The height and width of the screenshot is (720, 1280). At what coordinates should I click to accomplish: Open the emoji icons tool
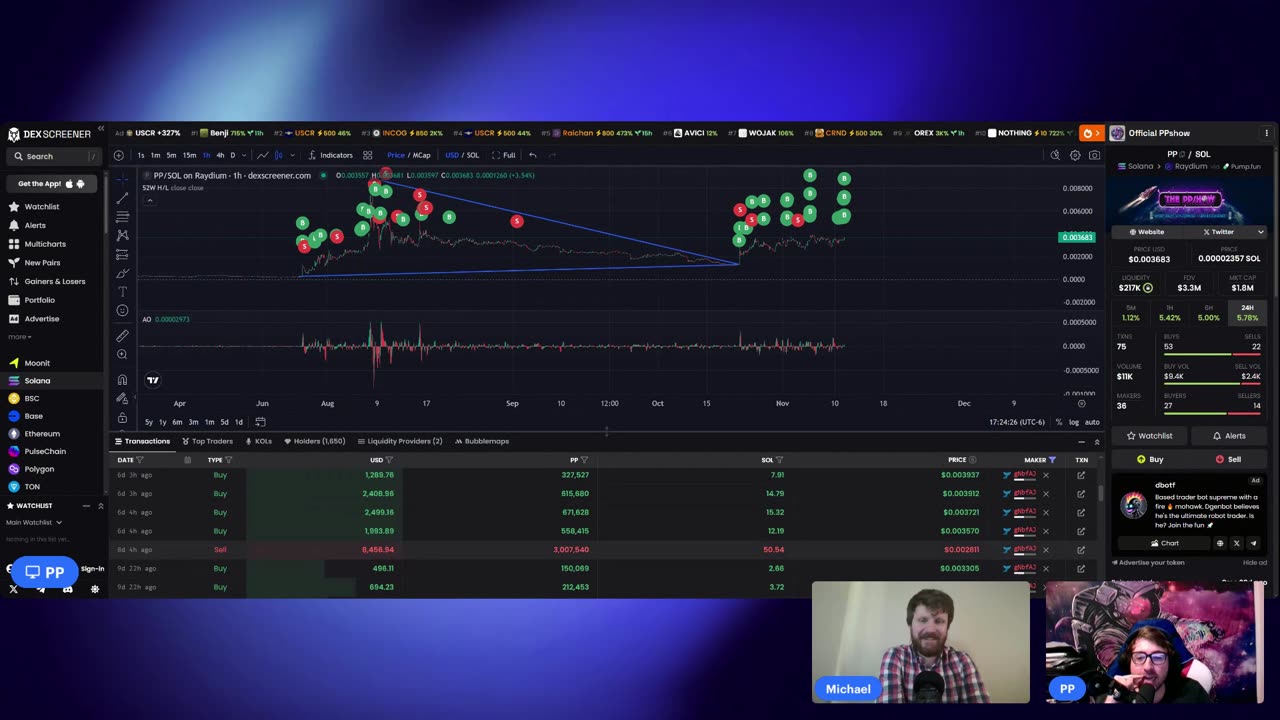click(122, 311)
